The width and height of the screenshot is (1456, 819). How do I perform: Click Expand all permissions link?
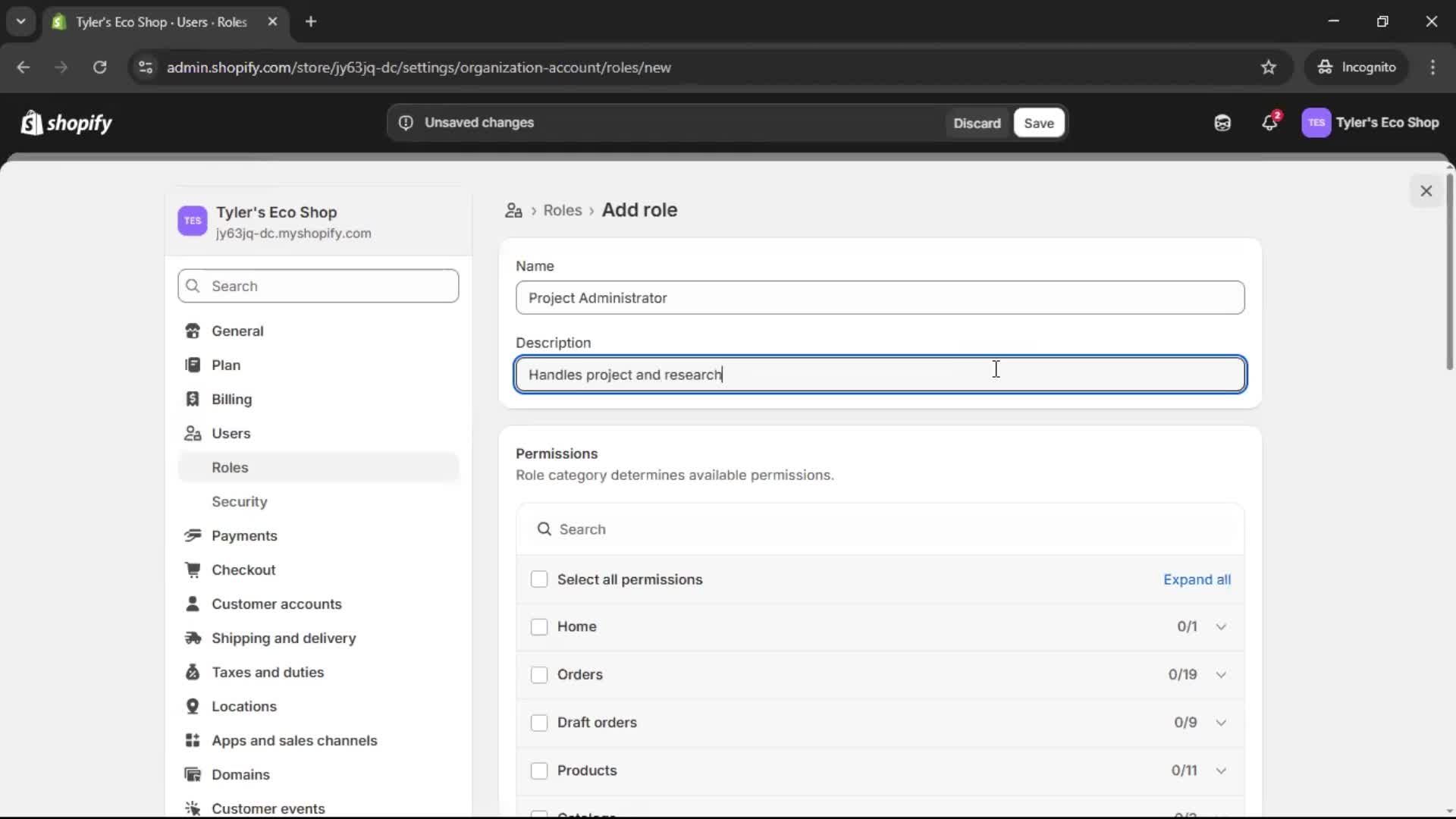[1197, 579]
